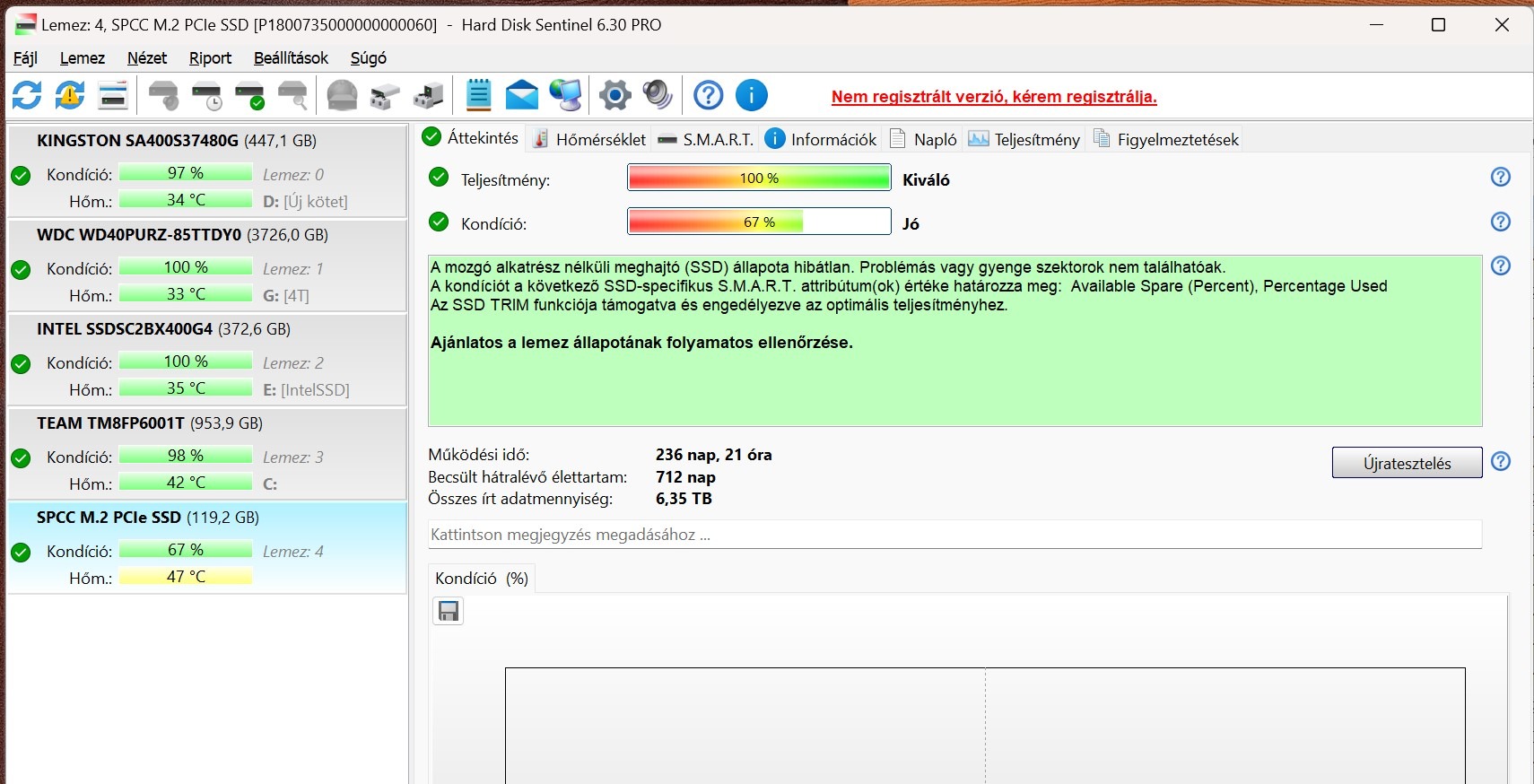
Task: Click the E: [IntelSSD] volume label
Action: pyautogui.click(x=306, y=389)
